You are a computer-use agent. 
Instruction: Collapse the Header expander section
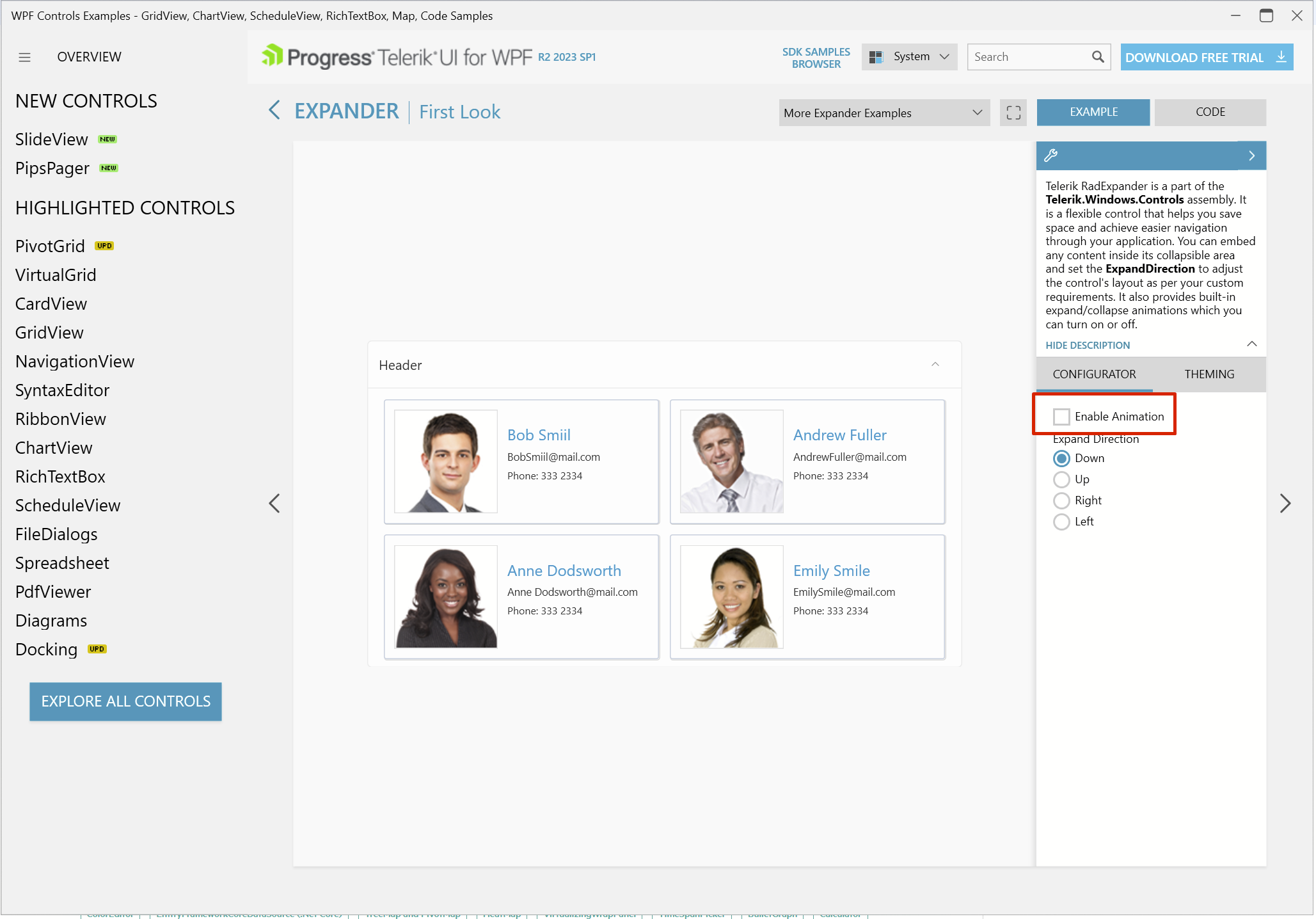click(x=935, y=364)
